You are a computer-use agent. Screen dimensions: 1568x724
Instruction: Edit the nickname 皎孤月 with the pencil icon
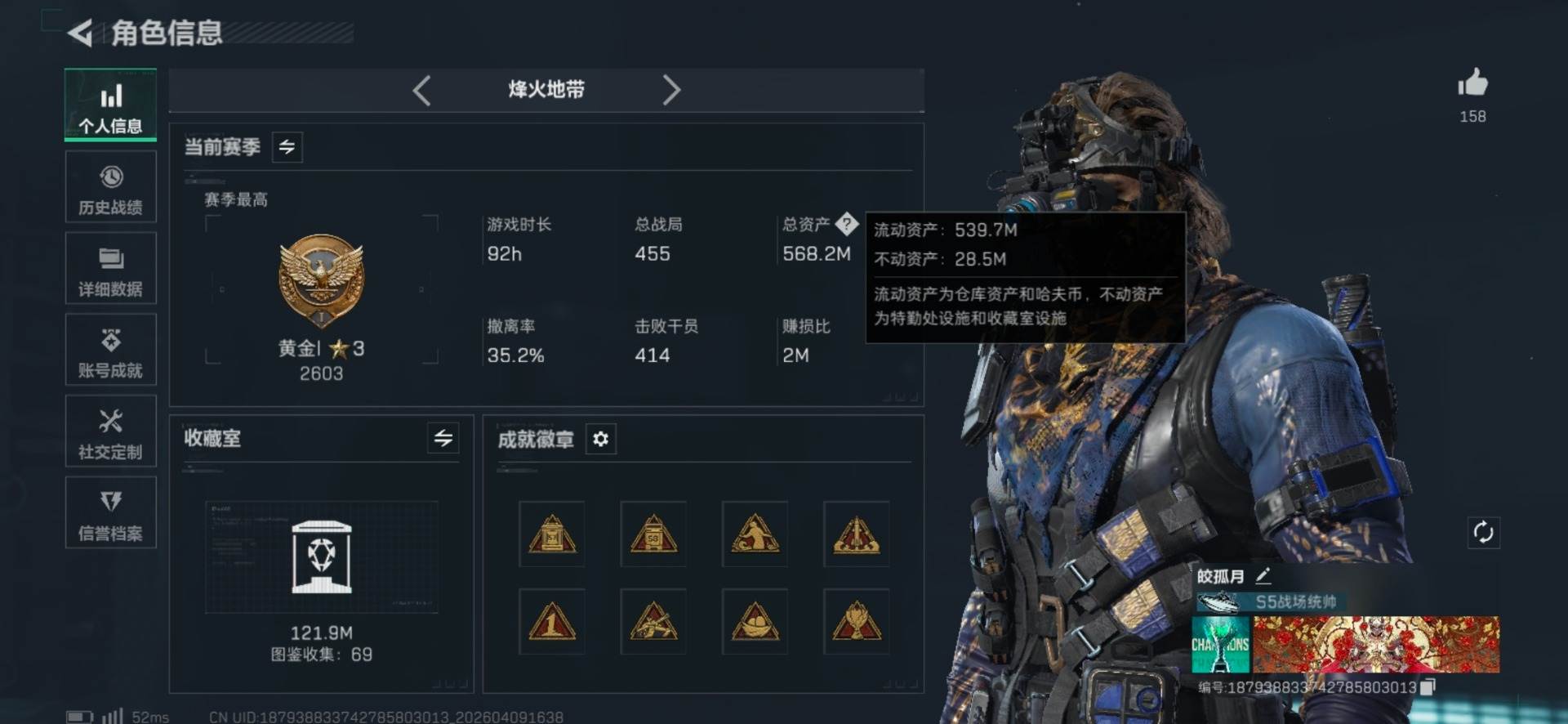coord(1263,575)
